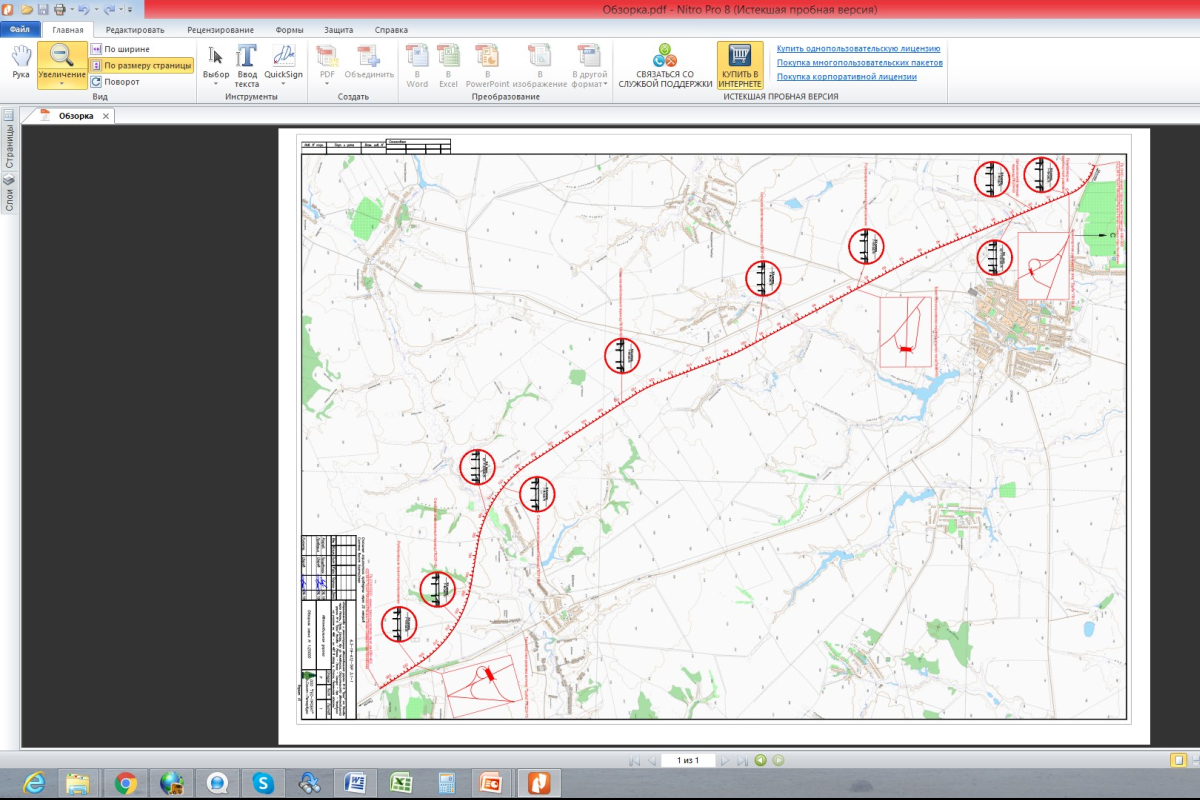
Task: Toggle single page view in status bar
Action: pyautogui.click(x=1178, y=760)
